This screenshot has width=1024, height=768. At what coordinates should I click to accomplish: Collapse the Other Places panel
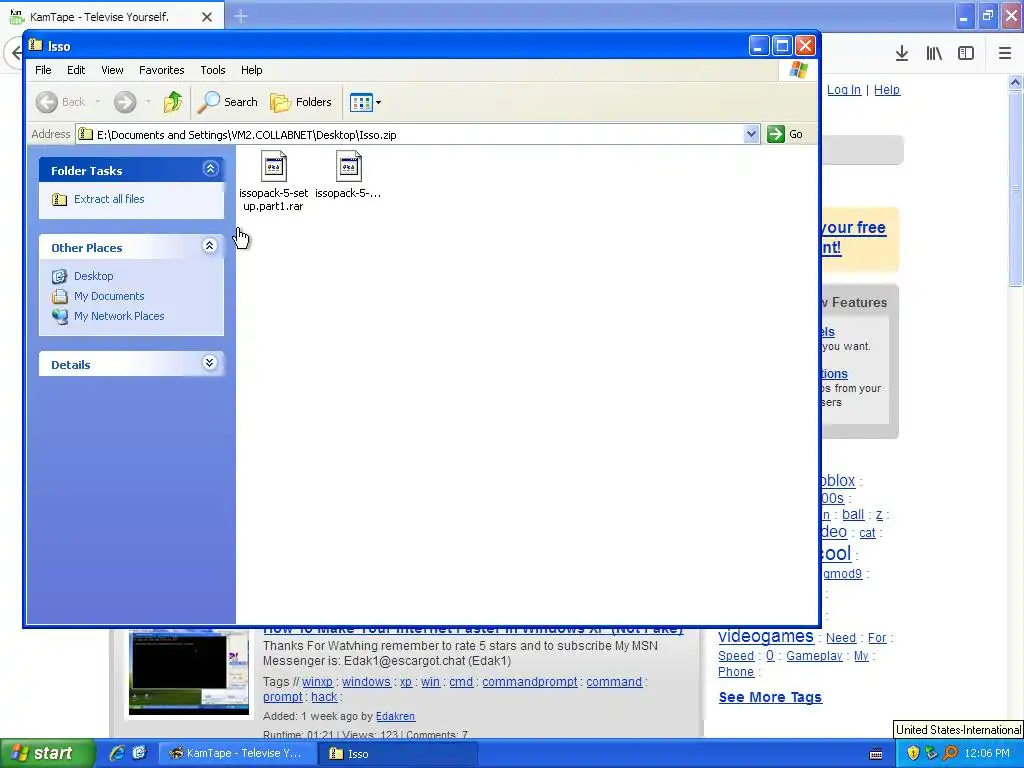pos(210,246)
